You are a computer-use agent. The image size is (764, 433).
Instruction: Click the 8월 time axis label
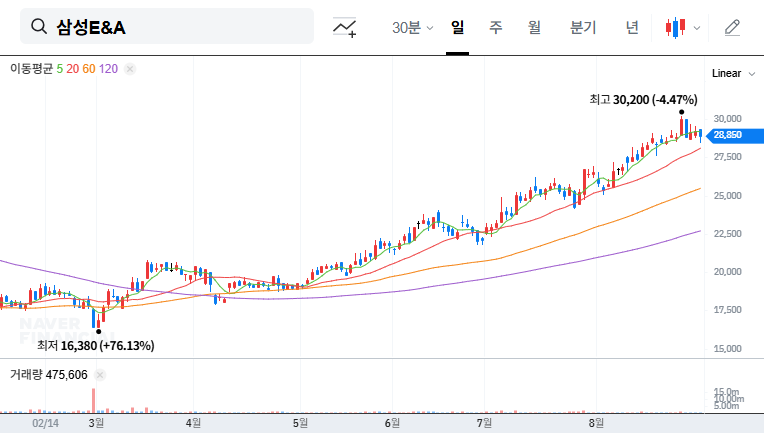[x=596, y=423]
